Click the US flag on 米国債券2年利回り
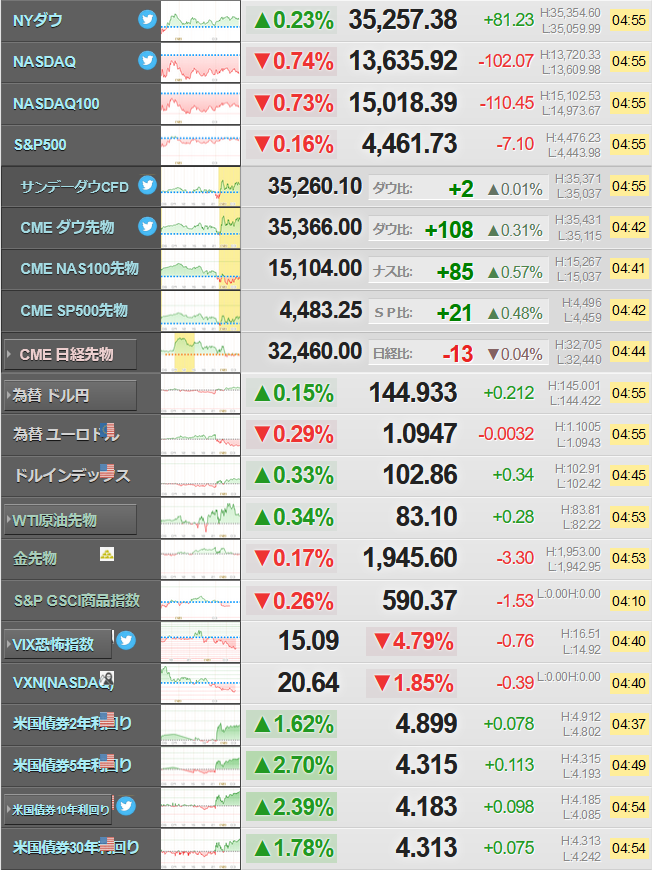The width and height of the screenshot is (654, 870). [107, 719]
